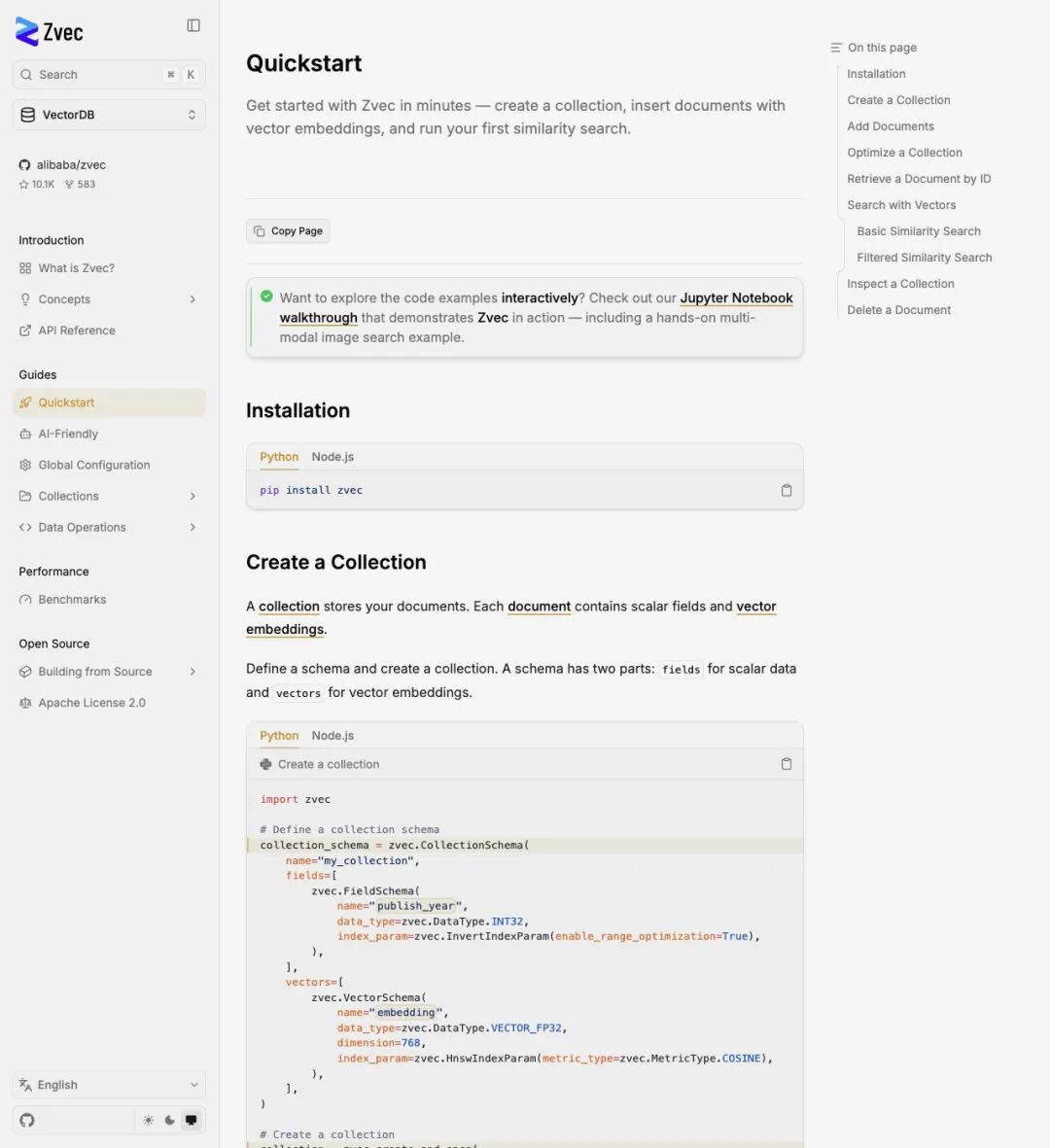This screenshot has width=1050, height=1148.
Task: Jump to Retrieve a Document by ID
Action: (x=919, y=179)
